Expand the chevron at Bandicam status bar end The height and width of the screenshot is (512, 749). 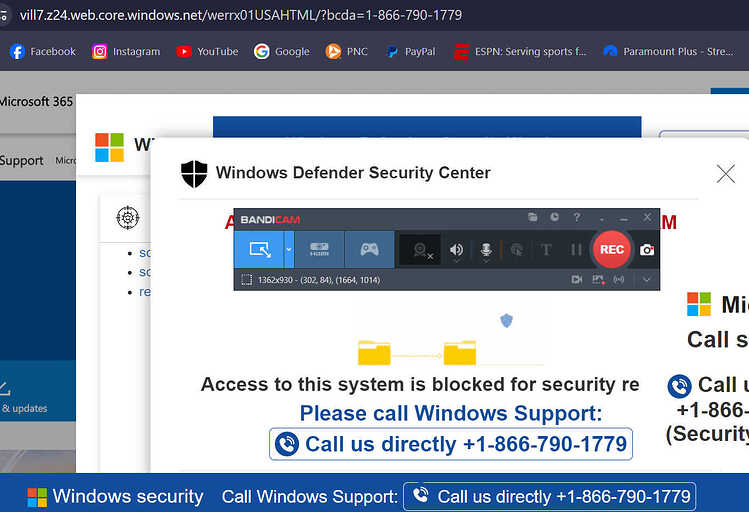[646, 279]
